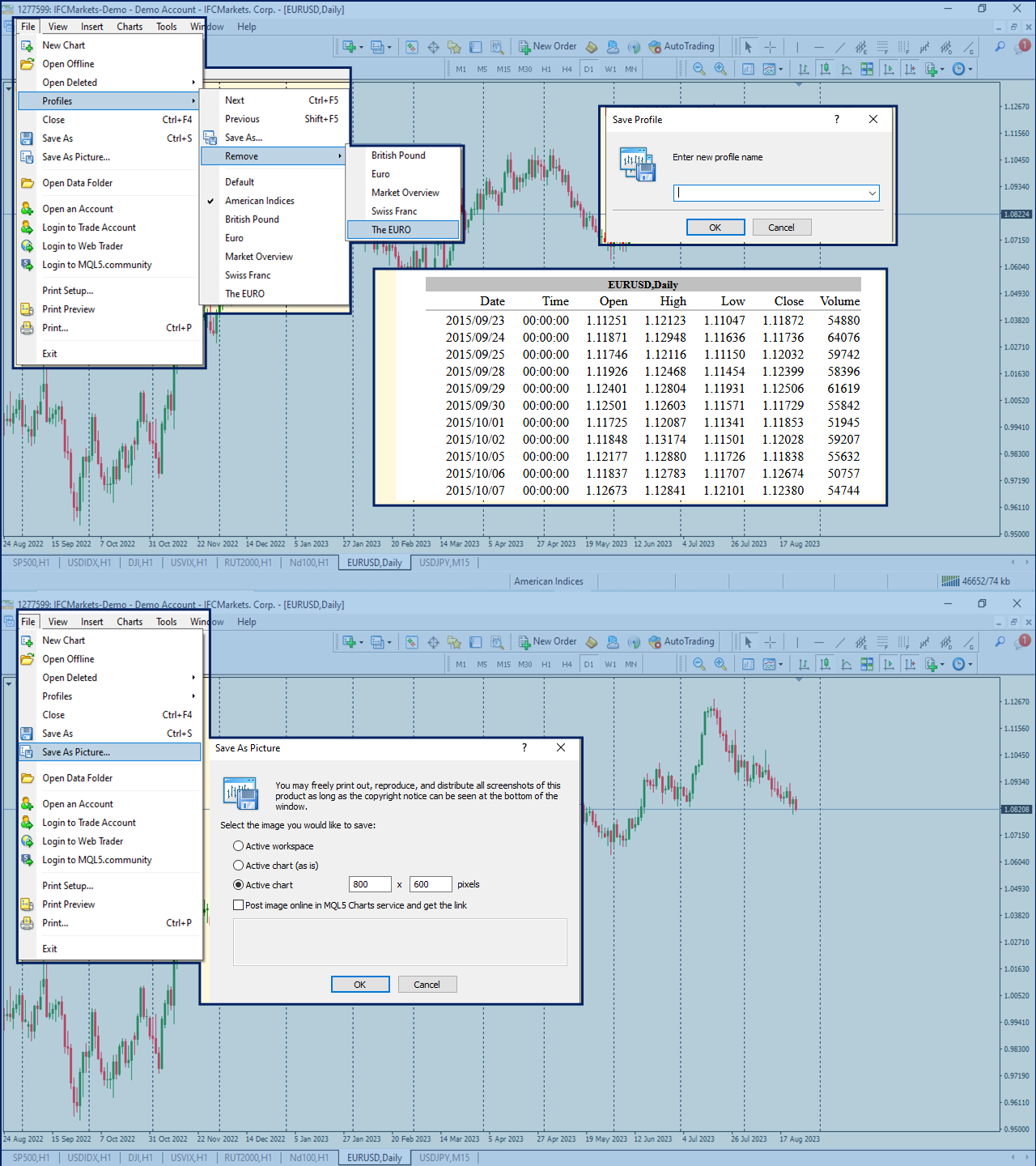Switch the chart to line chart view
Screen dimensions: 1036x1166
point(847,69)
